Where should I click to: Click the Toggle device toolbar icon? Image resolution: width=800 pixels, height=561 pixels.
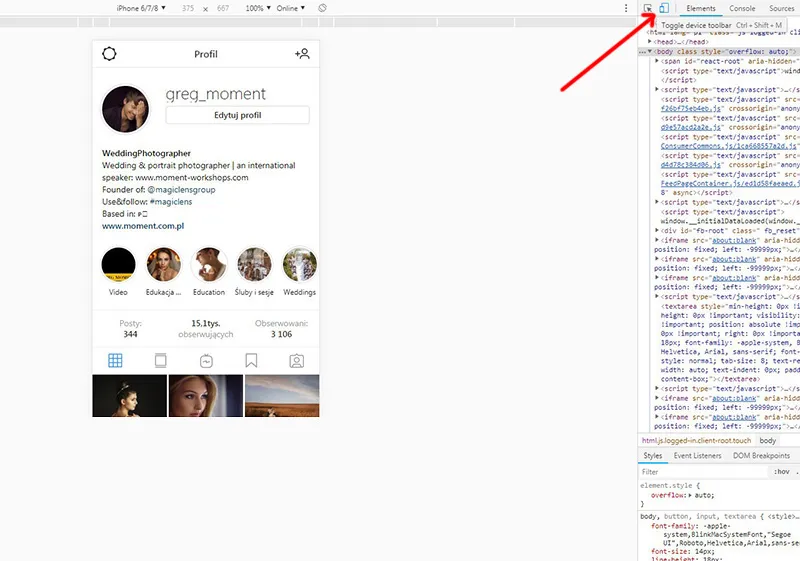coord(664,8)
